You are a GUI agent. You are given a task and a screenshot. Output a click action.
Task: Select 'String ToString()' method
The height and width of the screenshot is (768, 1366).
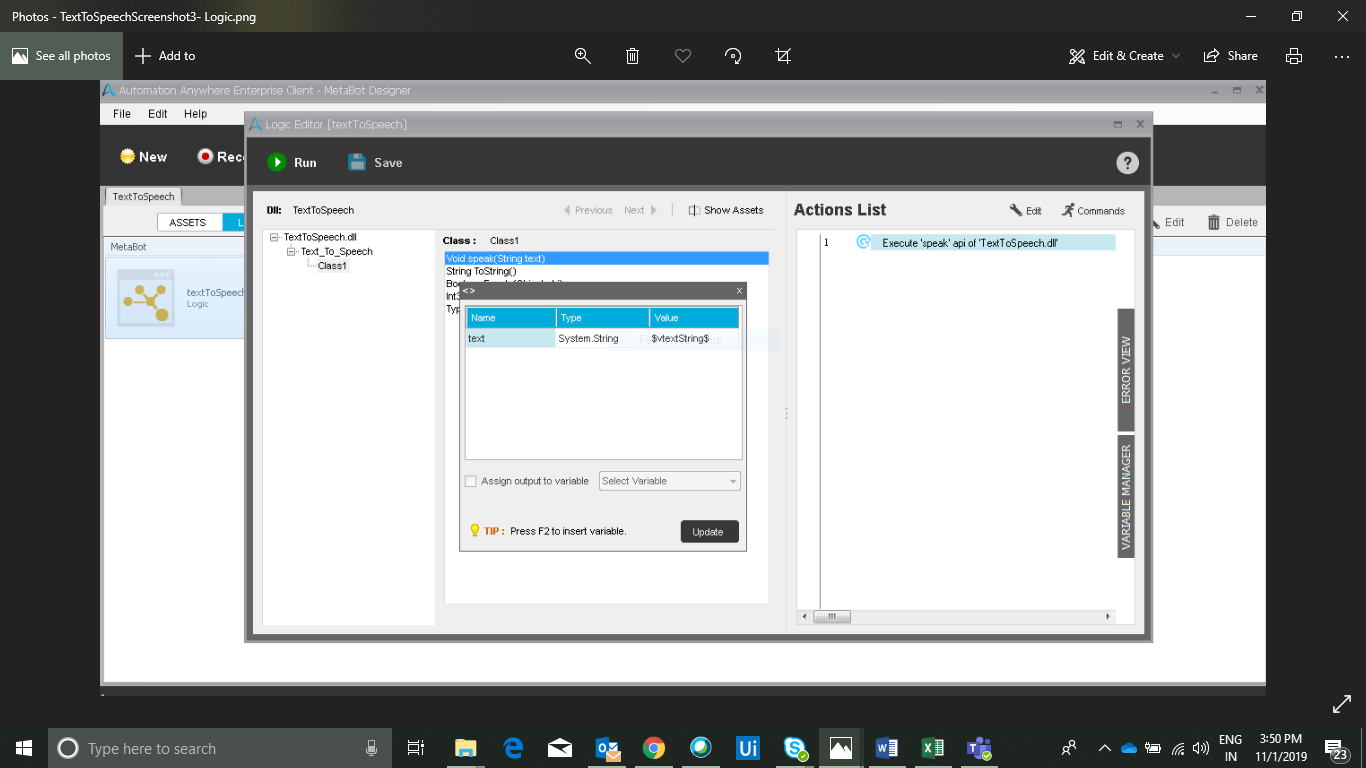pos(607,271)
